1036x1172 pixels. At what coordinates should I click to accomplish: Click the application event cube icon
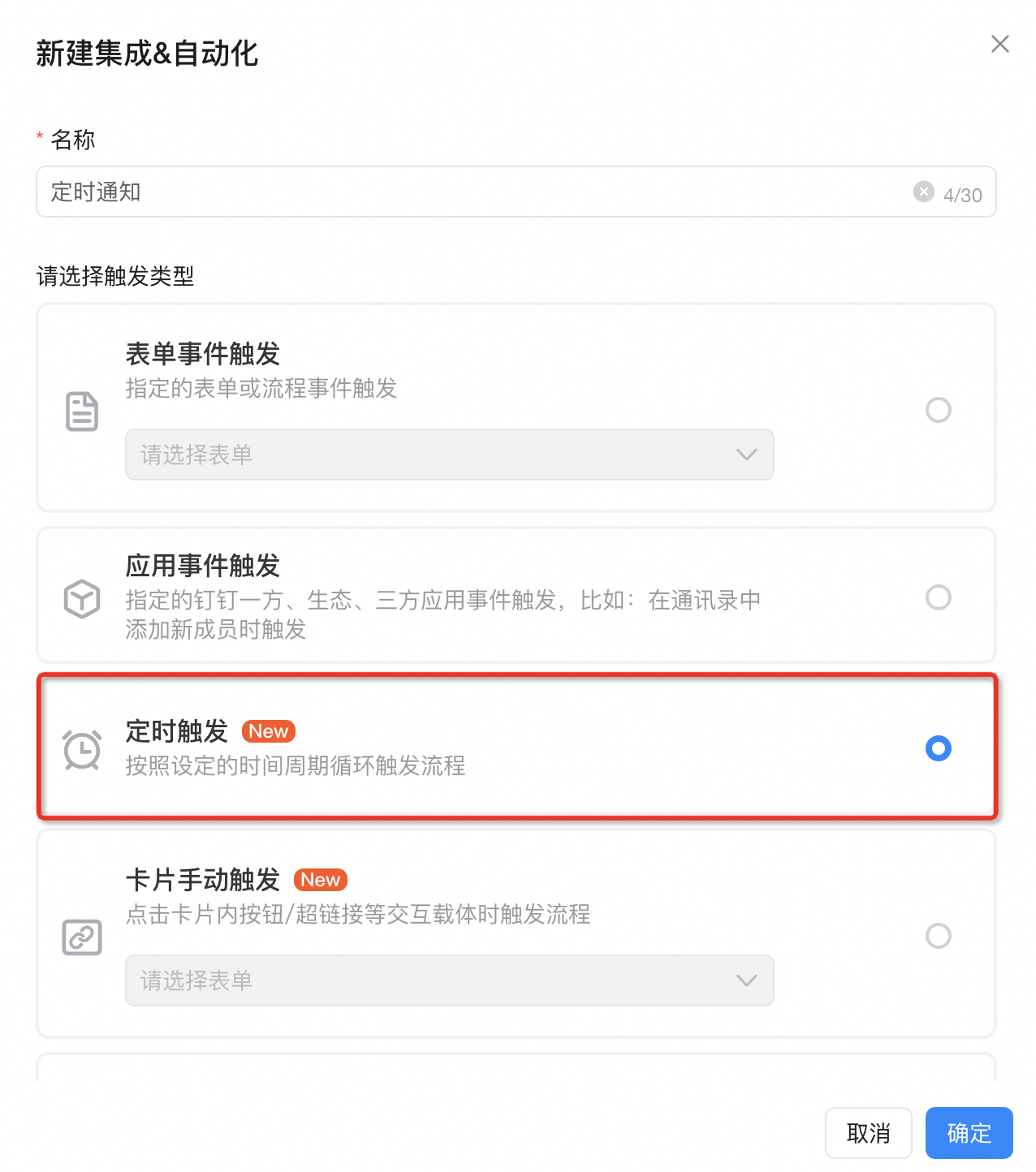[82, 599]
